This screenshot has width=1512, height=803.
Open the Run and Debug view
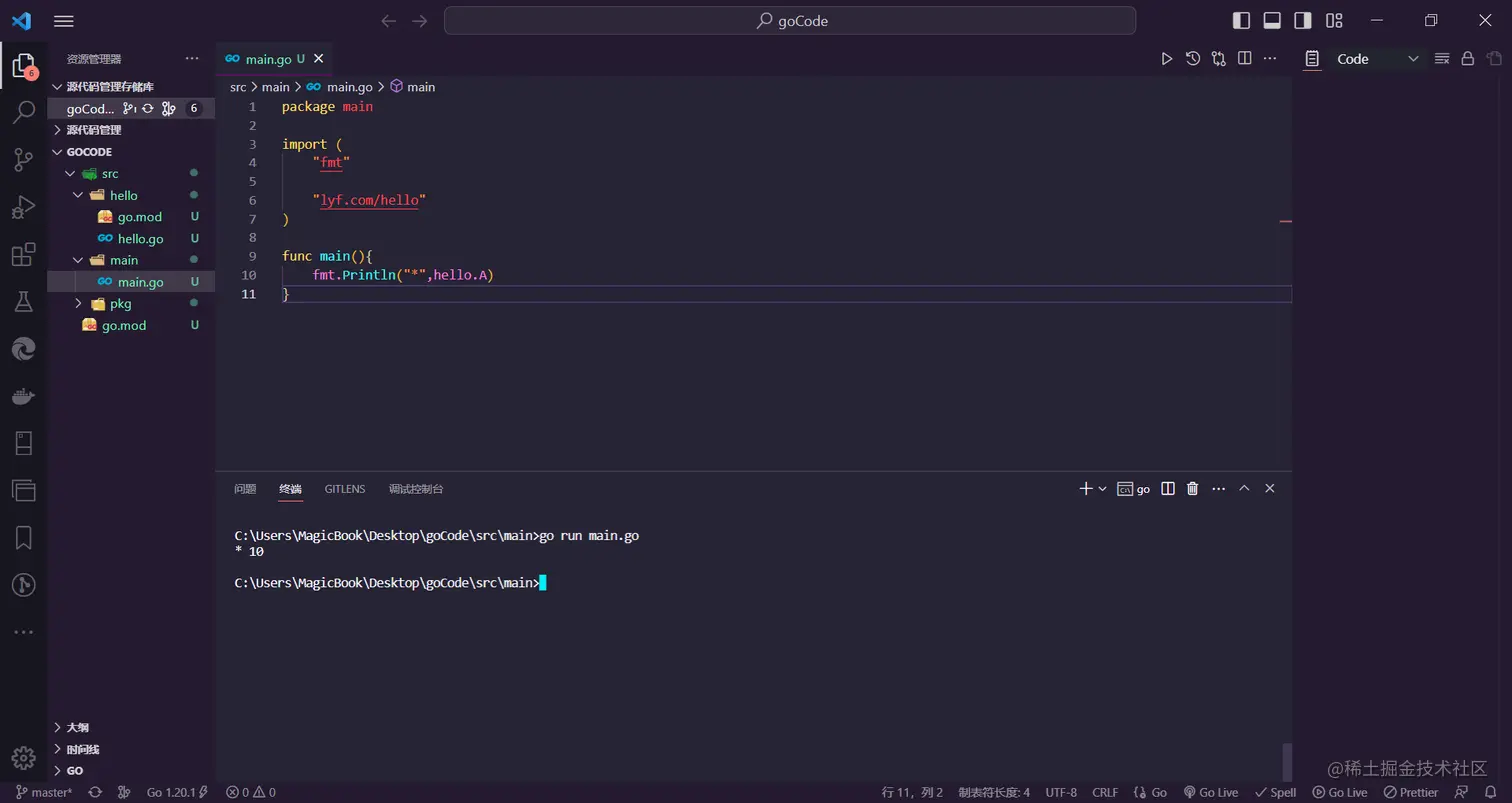point(23,207)
